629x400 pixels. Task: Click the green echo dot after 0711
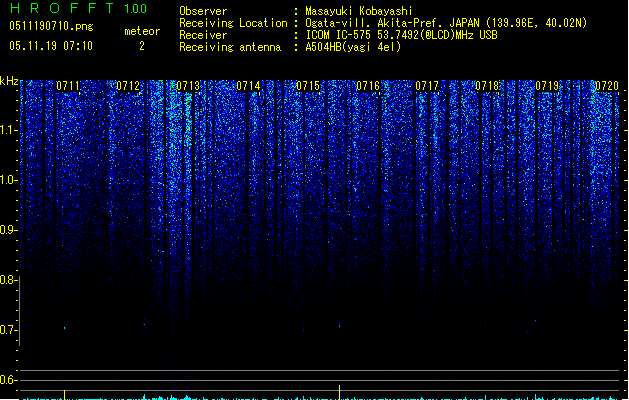coord(65,328)
